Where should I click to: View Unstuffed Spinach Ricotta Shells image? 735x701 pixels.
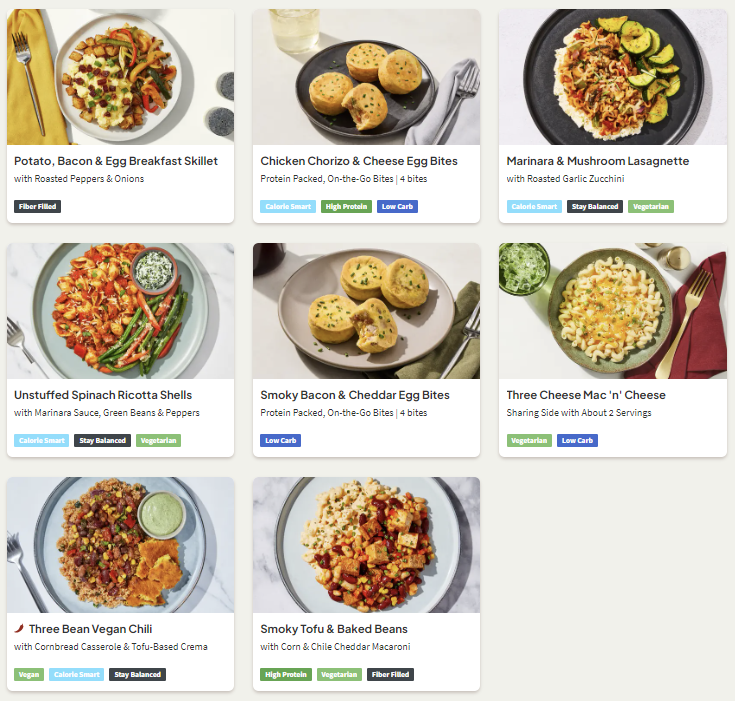120,311
